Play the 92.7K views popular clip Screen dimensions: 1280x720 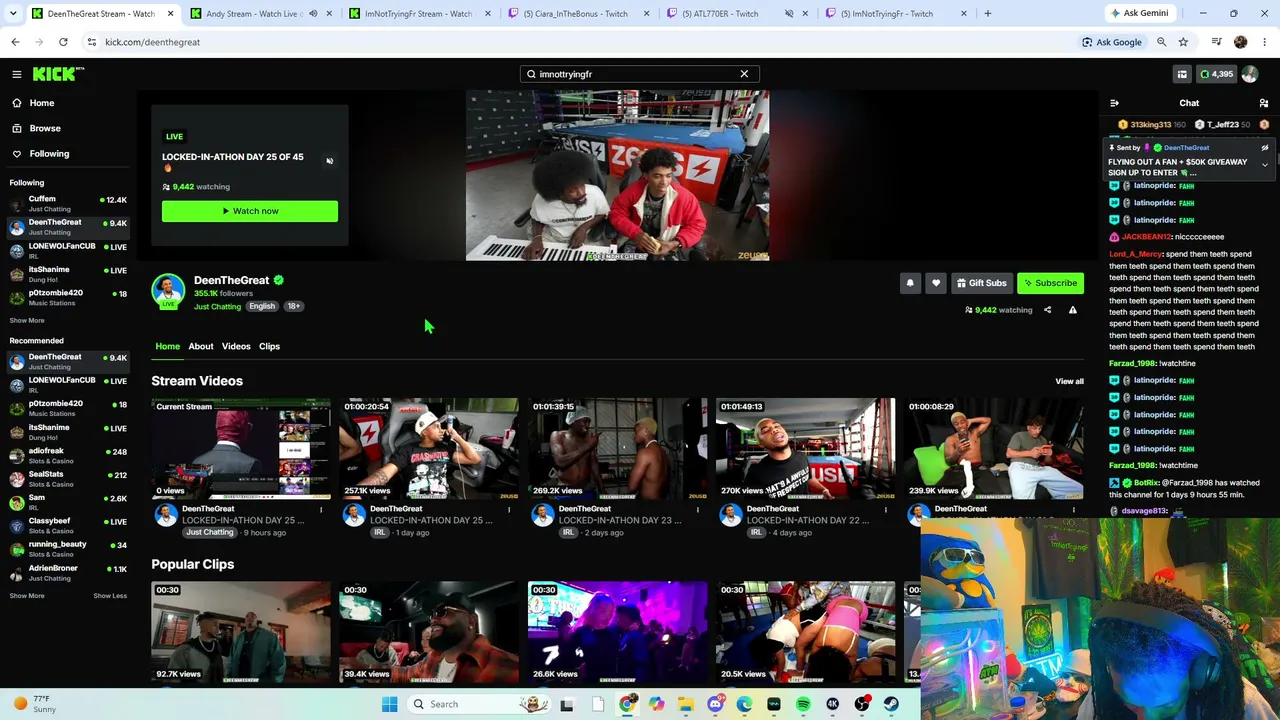point(241,632)
